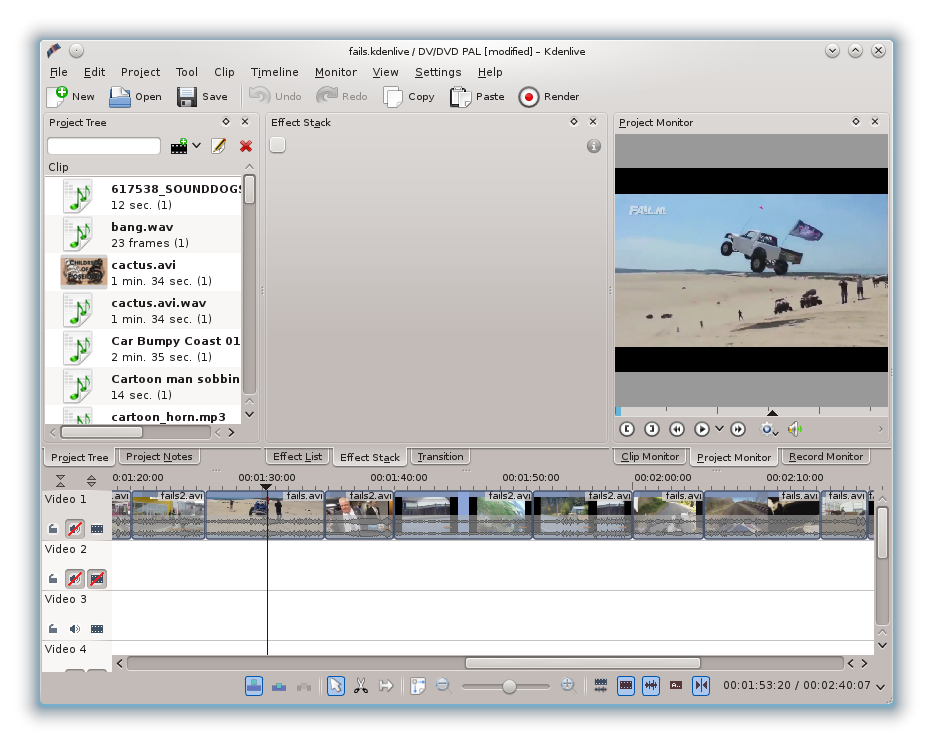Open clip properties pencil icon
Image resolution: width=933 pixels, height=744 pixels.
coord(218,146)
